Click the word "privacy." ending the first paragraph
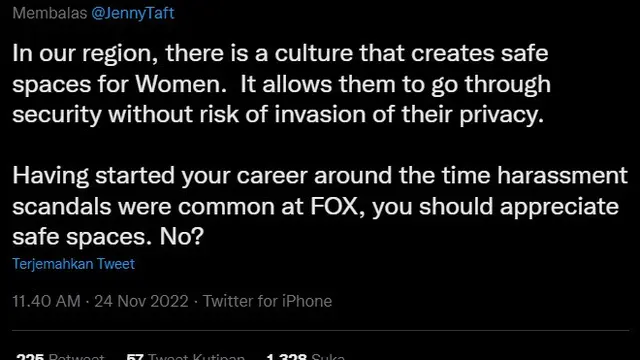Screen dimensions: 640x360 click(x=502, y=115)
